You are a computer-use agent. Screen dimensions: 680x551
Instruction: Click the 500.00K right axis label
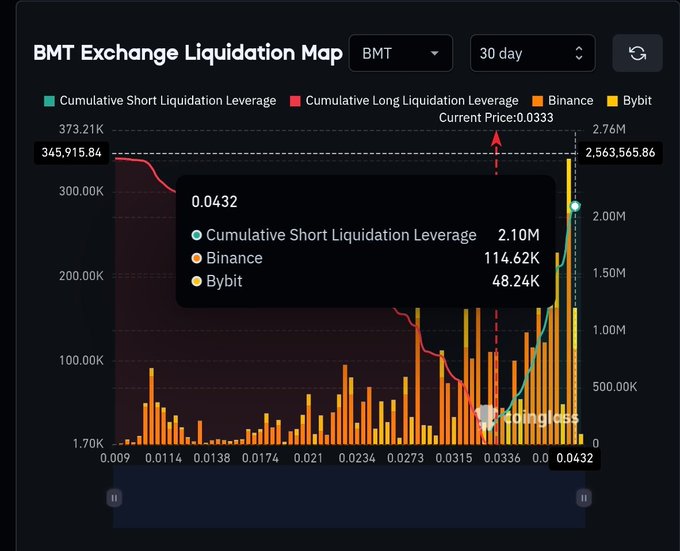pos(615,387)
